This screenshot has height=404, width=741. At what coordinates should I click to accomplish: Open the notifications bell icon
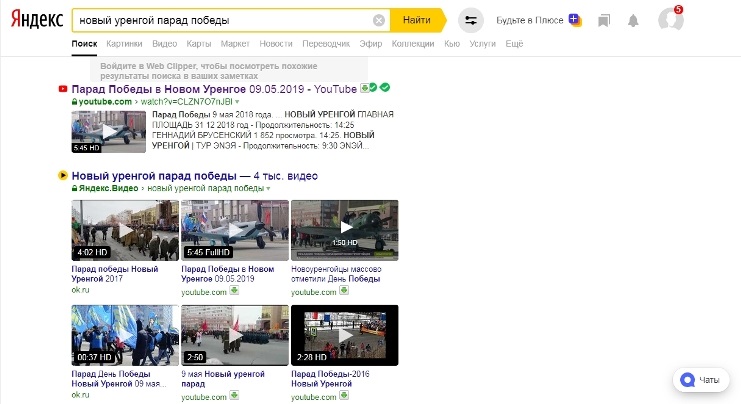coord(633,20)
